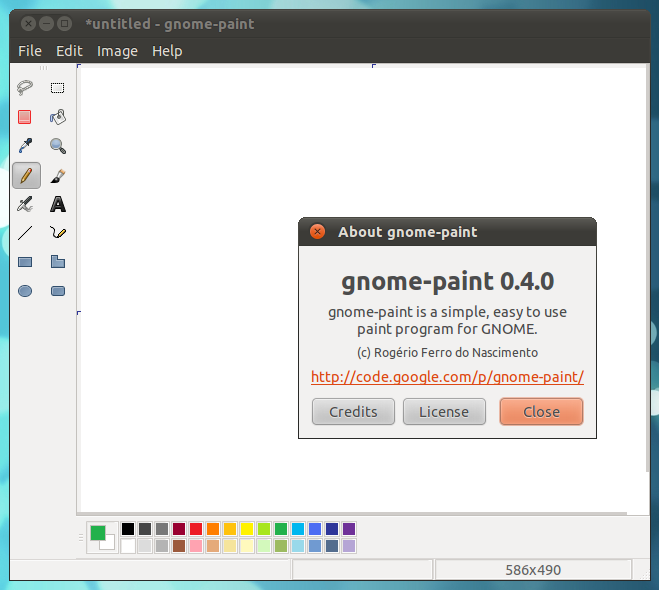Pick the lavender palette color
This screenshot has height=590, width=659.
click(349, 546)
